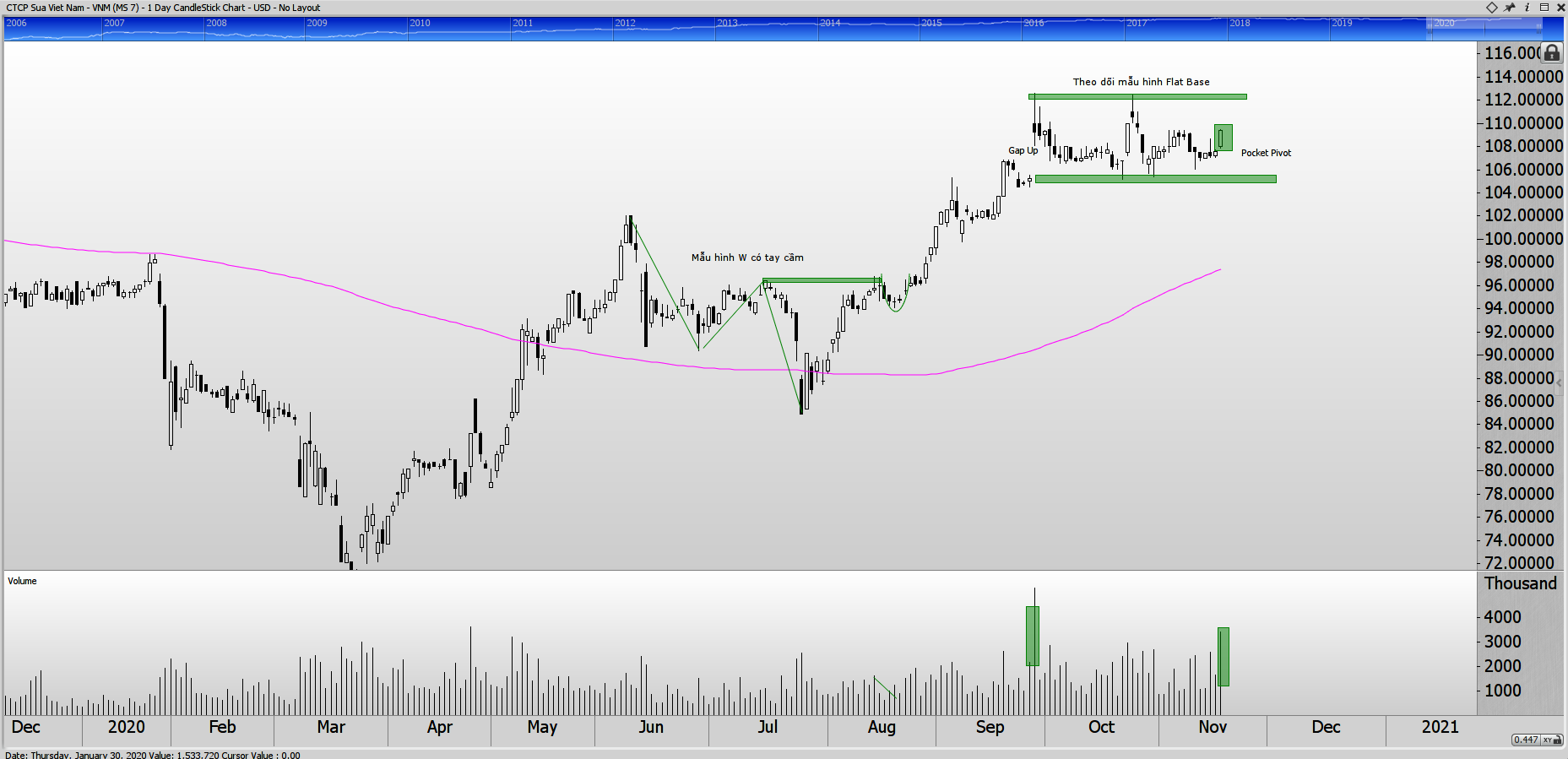Screen dimensions: 1568x759
Task: Pin the chart window with the pushpin icon
Action: (1510, 8)
